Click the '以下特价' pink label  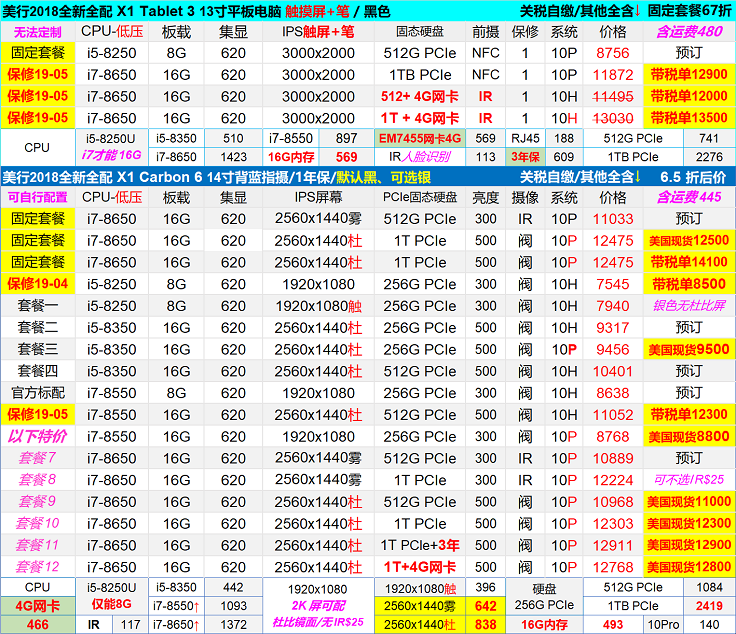click(x=38, y=436)
